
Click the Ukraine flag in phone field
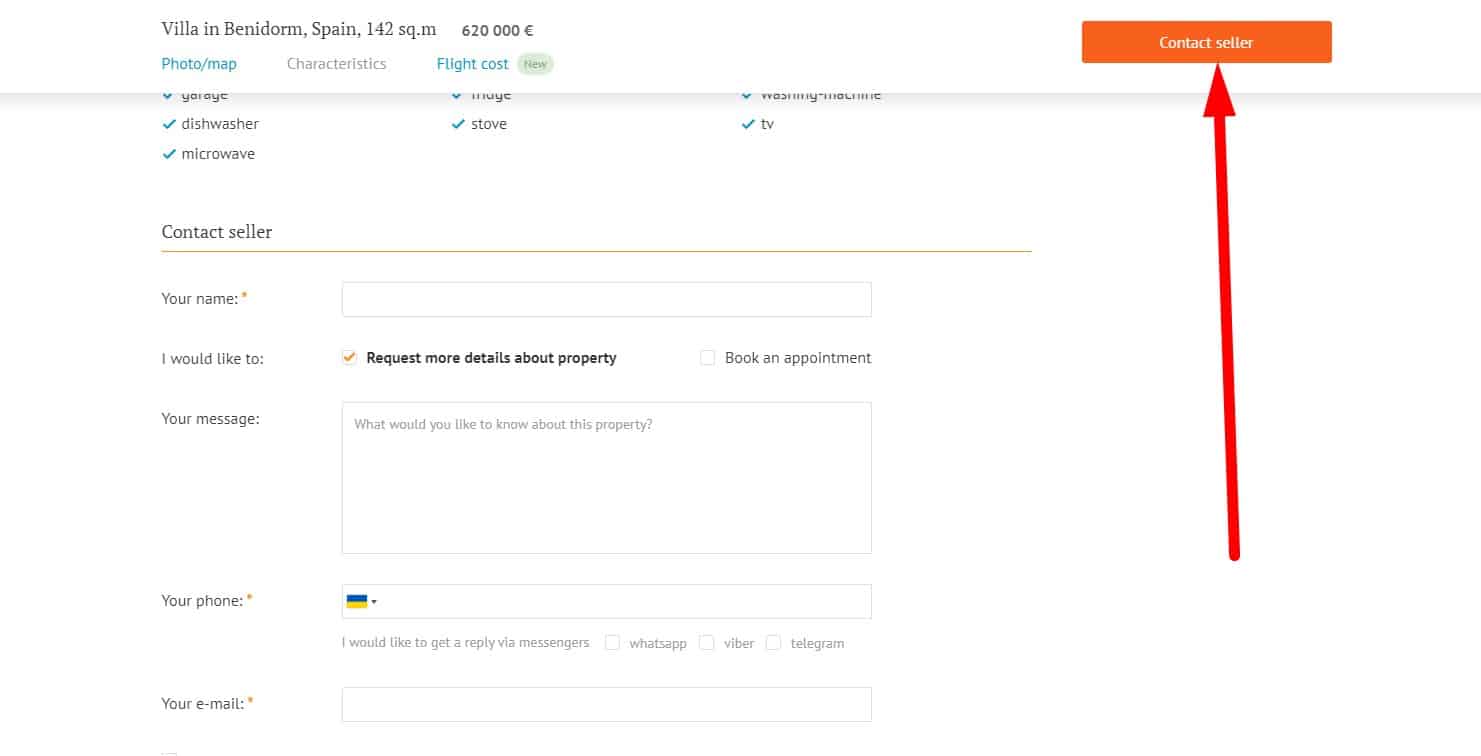[x=356, y=601]
